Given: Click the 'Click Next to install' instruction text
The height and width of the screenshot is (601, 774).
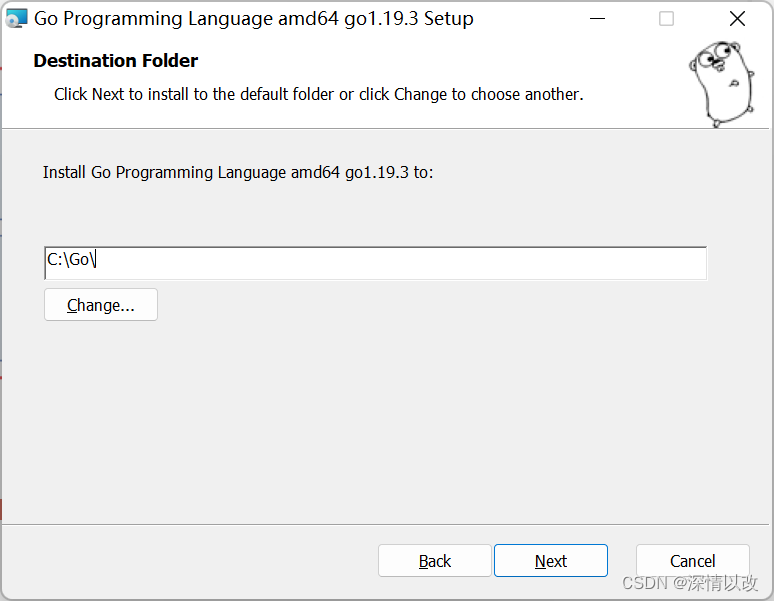Looking at the screenshot, I should 319,94.
